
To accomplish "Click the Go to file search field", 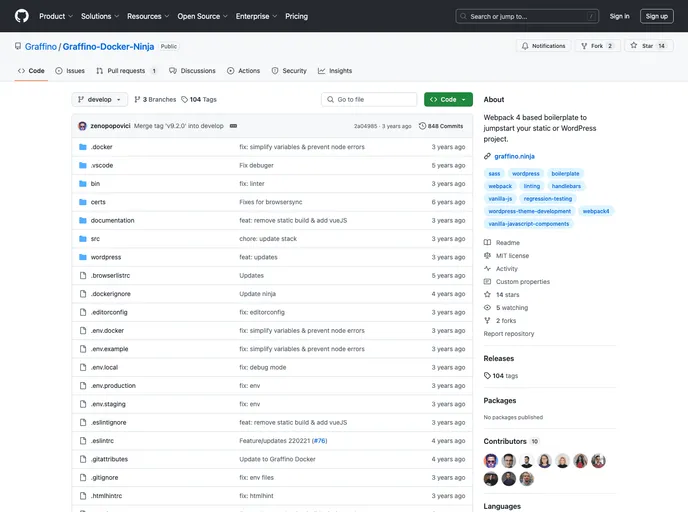I will (x=369, y=100).
